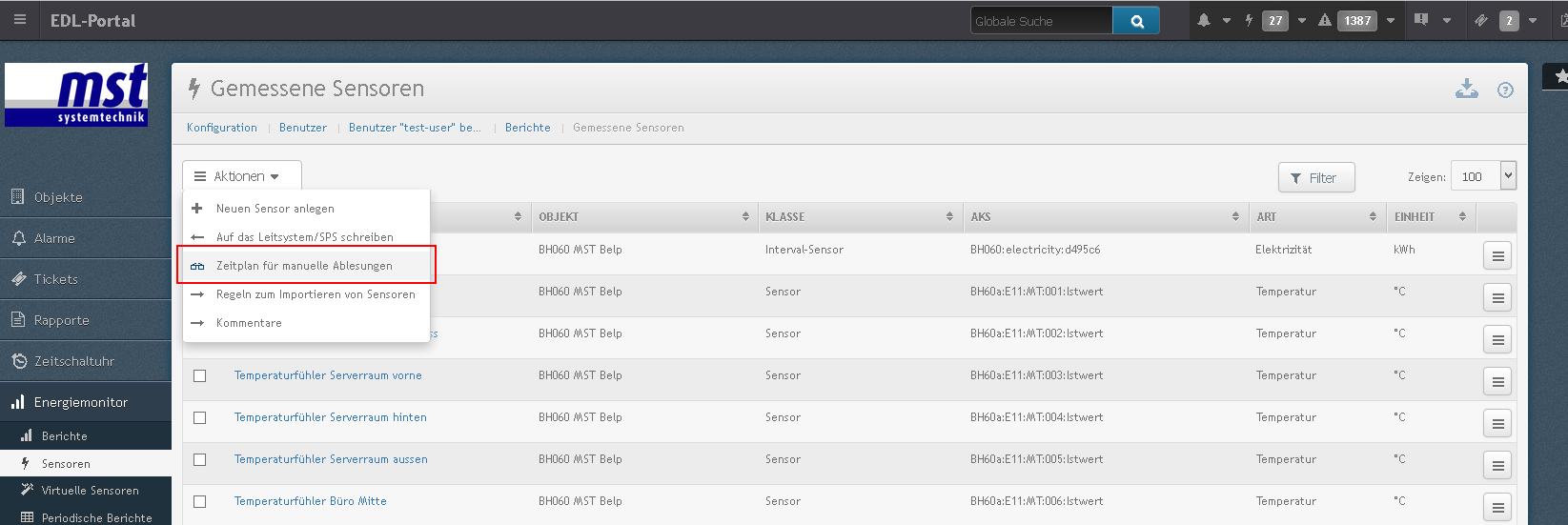
Task: Focus the Globale Suche input field
Action: tap(1042, 21)
